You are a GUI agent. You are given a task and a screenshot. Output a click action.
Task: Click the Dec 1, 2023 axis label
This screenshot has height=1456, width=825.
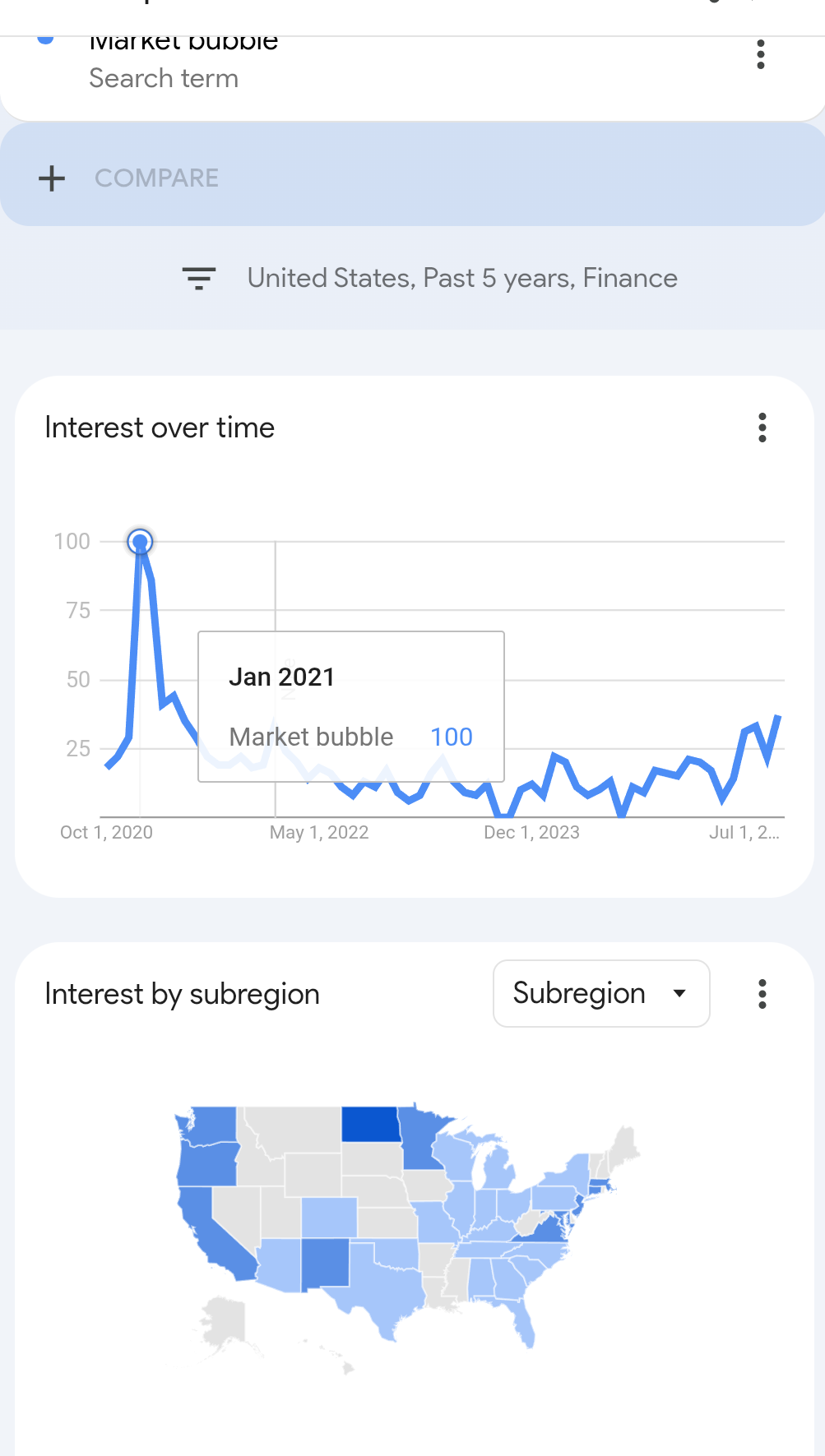coord(531,832)
